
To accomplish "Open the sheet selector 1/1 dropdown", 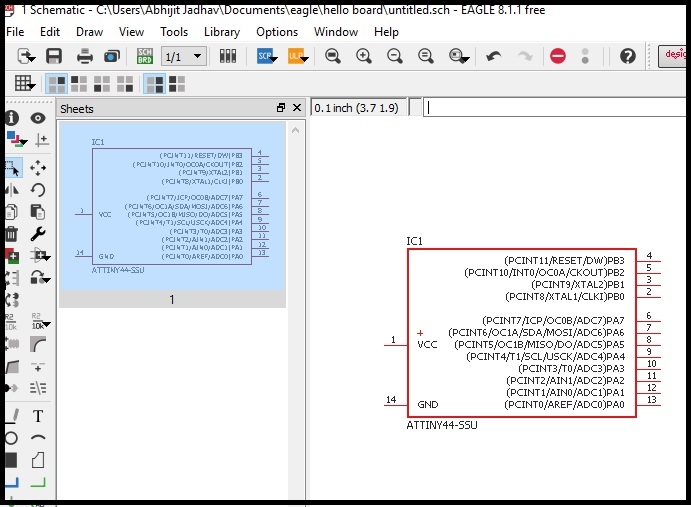I will (x=184, y=56).
